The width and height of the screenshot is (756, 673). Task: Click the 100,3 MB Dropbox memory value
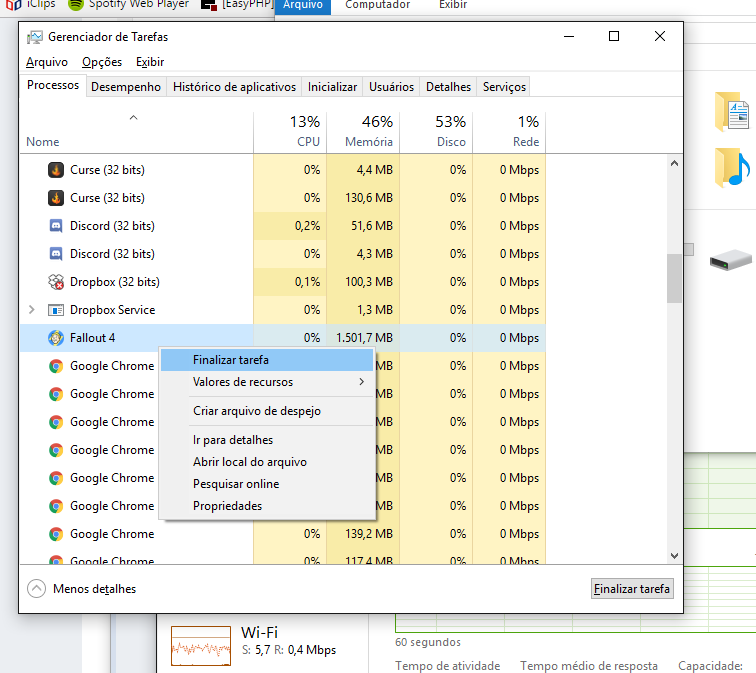coord(369,282)
